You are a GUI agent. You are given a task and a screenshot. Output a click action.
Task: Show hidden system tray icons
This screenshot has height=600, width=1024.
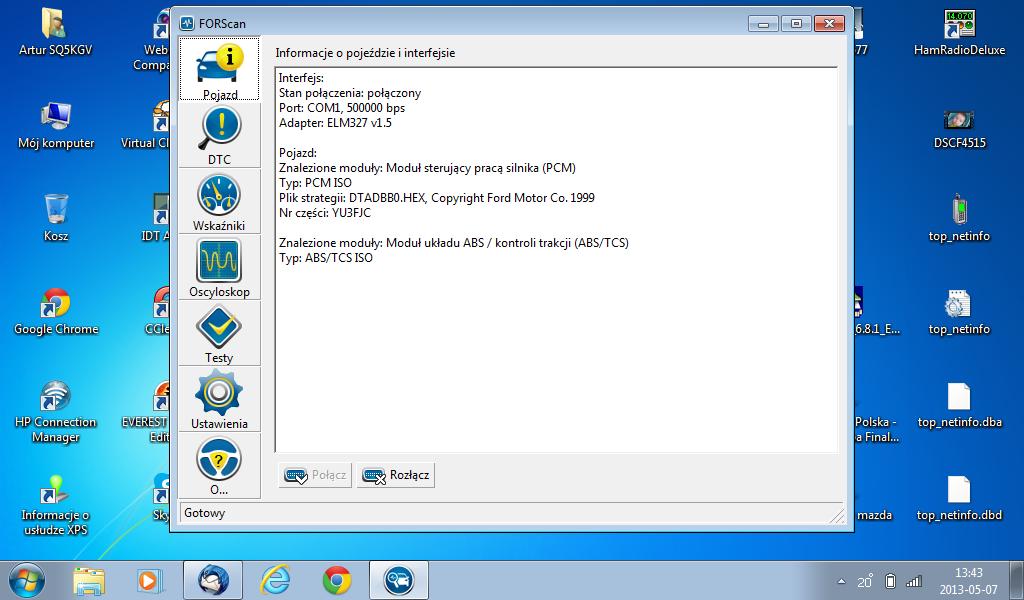[x=840, y=581]
